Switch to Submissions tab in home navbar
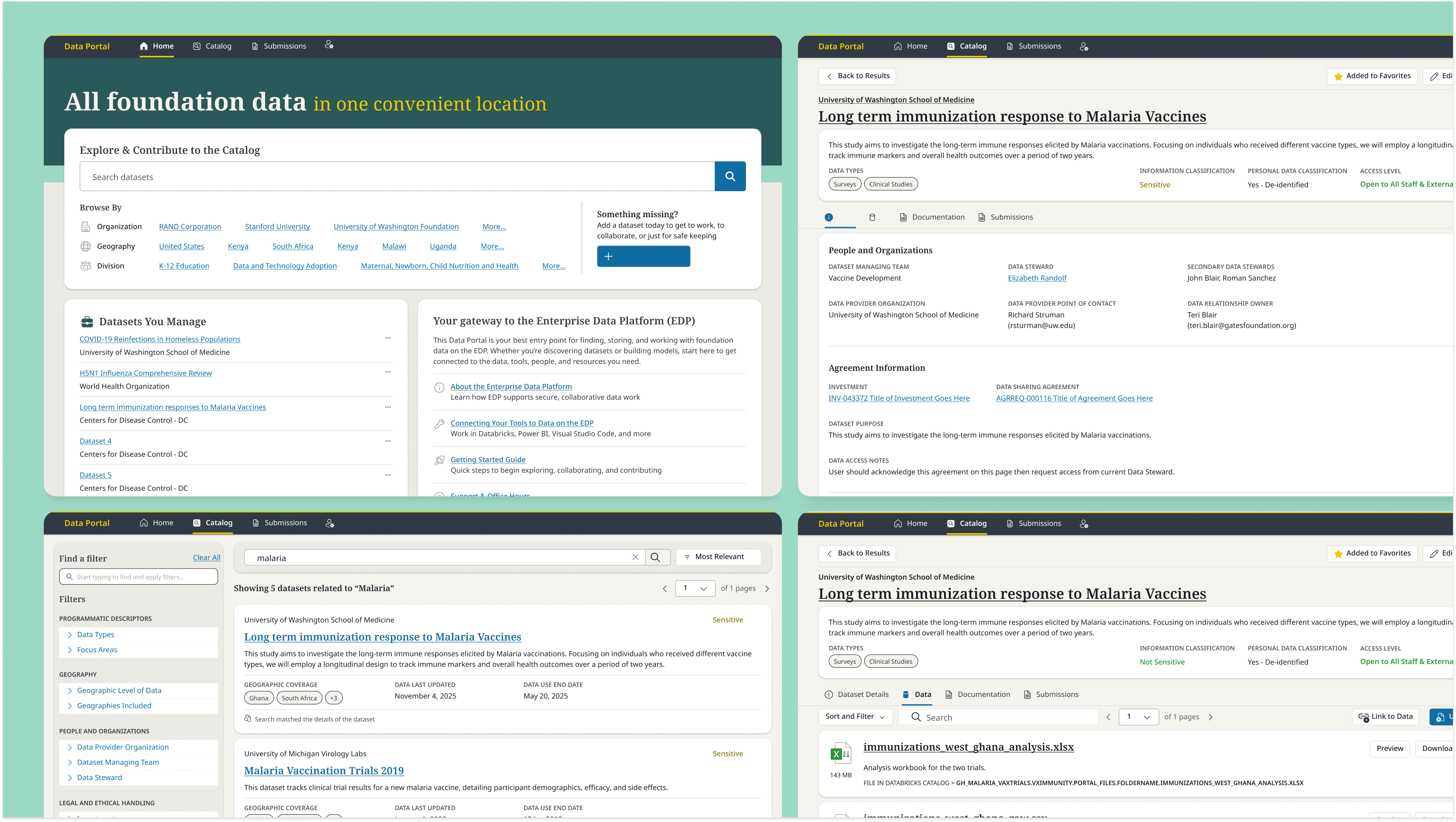The height and width of the screenshot is (822, 1456). [279, 46]
